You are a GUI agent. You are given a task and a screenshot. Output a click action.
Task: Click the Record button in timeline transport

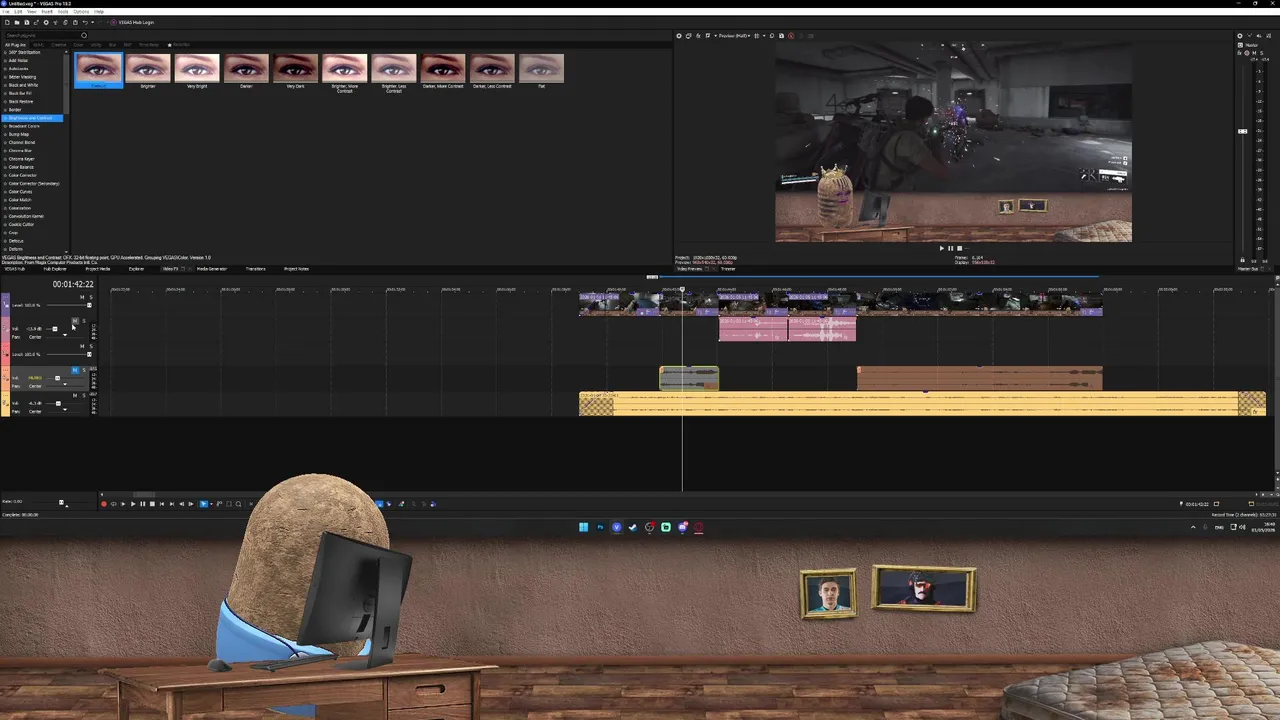104,504
